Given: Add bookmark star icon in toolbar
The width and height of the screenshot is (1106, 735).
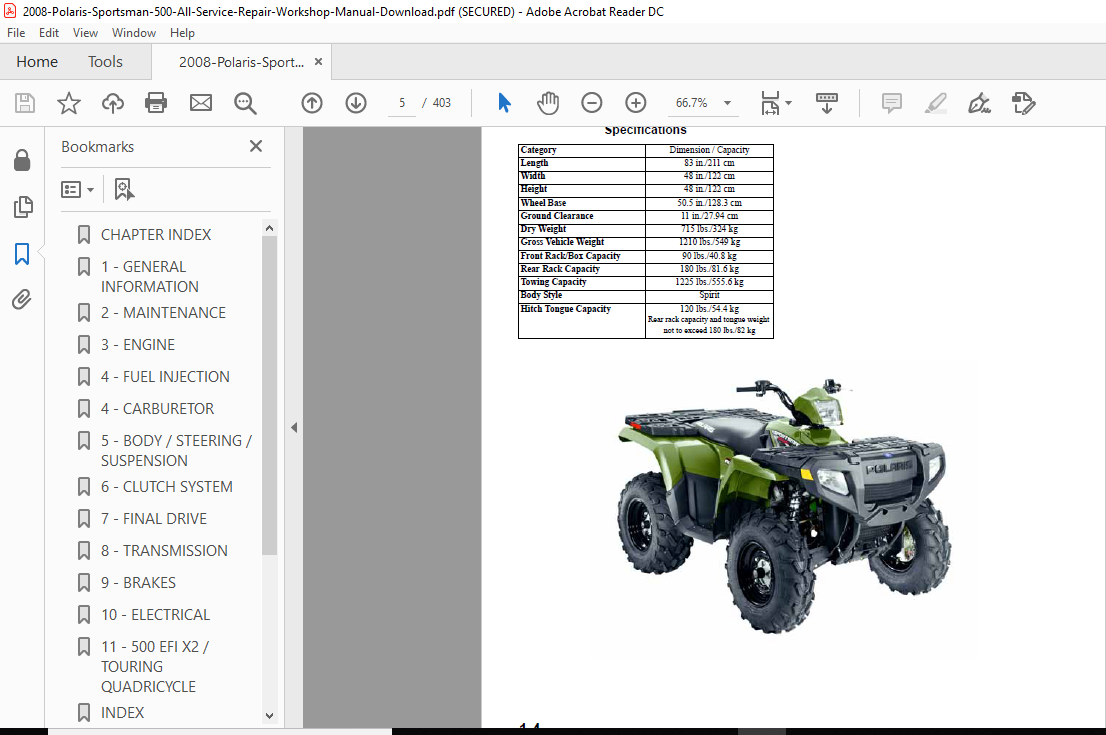Looking at the screenshot, I should pyautogui.click(x=68, y=103).
